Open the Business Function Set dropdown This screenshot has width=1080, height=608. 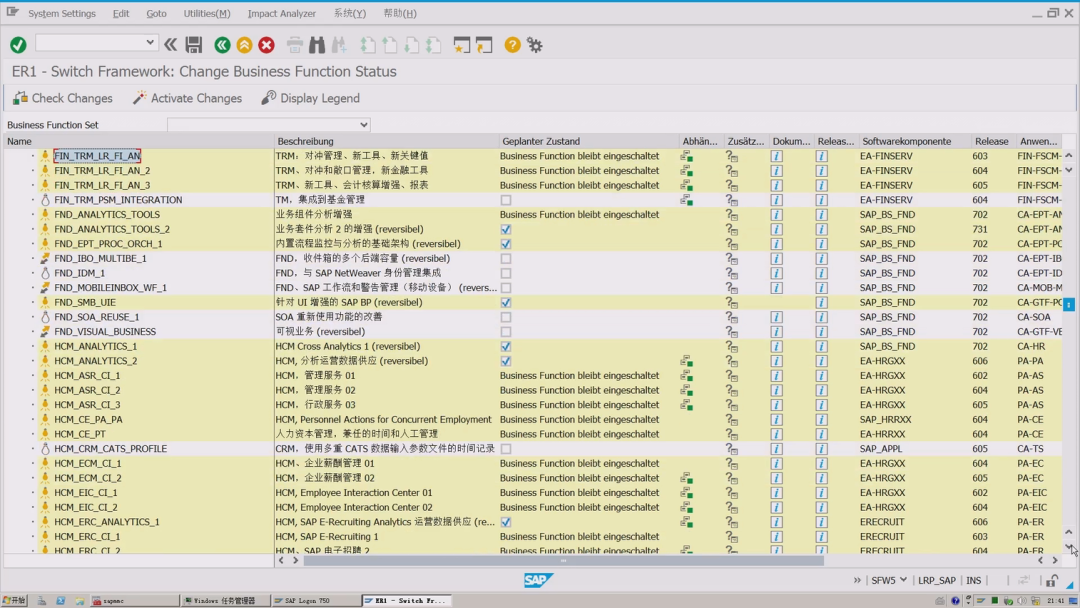point(364,125)
